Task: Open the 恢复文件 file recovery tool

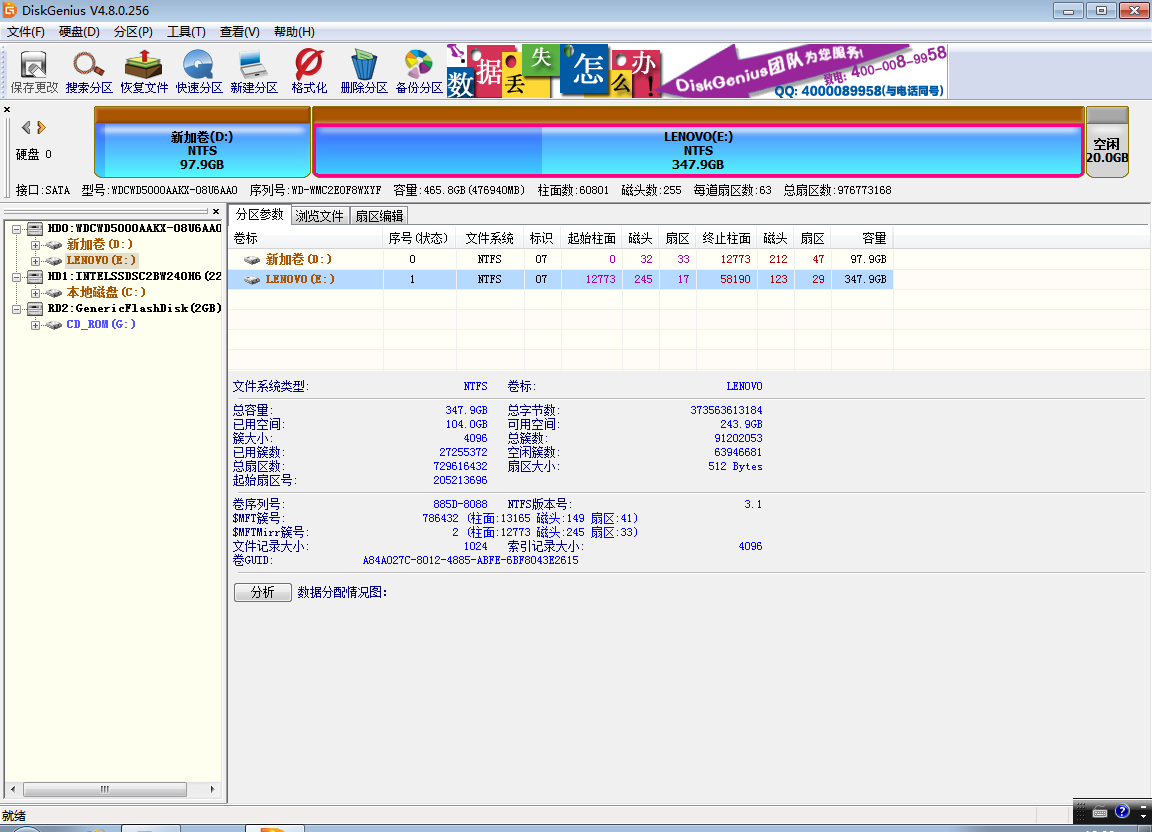Action: (x=144, y=72)
